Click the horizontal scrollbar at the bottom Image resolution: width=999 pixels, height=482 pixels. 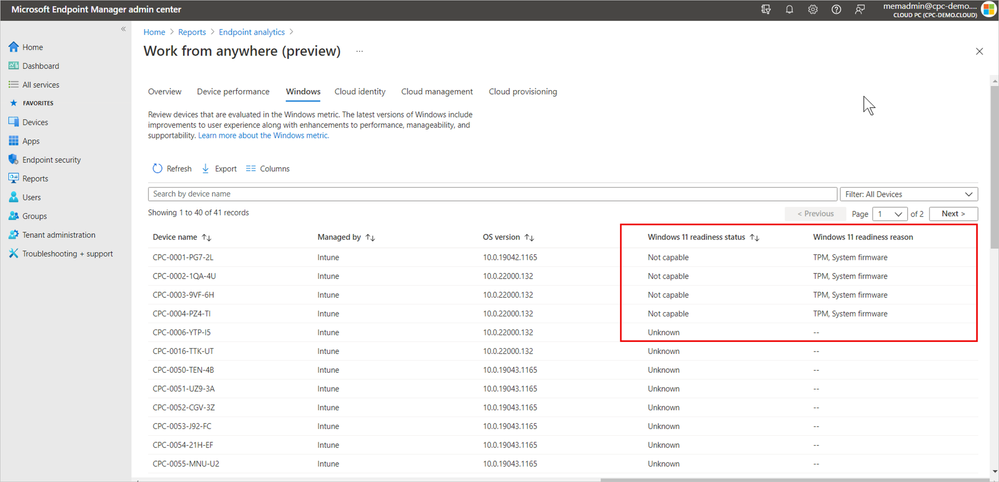tap(793, 479)
